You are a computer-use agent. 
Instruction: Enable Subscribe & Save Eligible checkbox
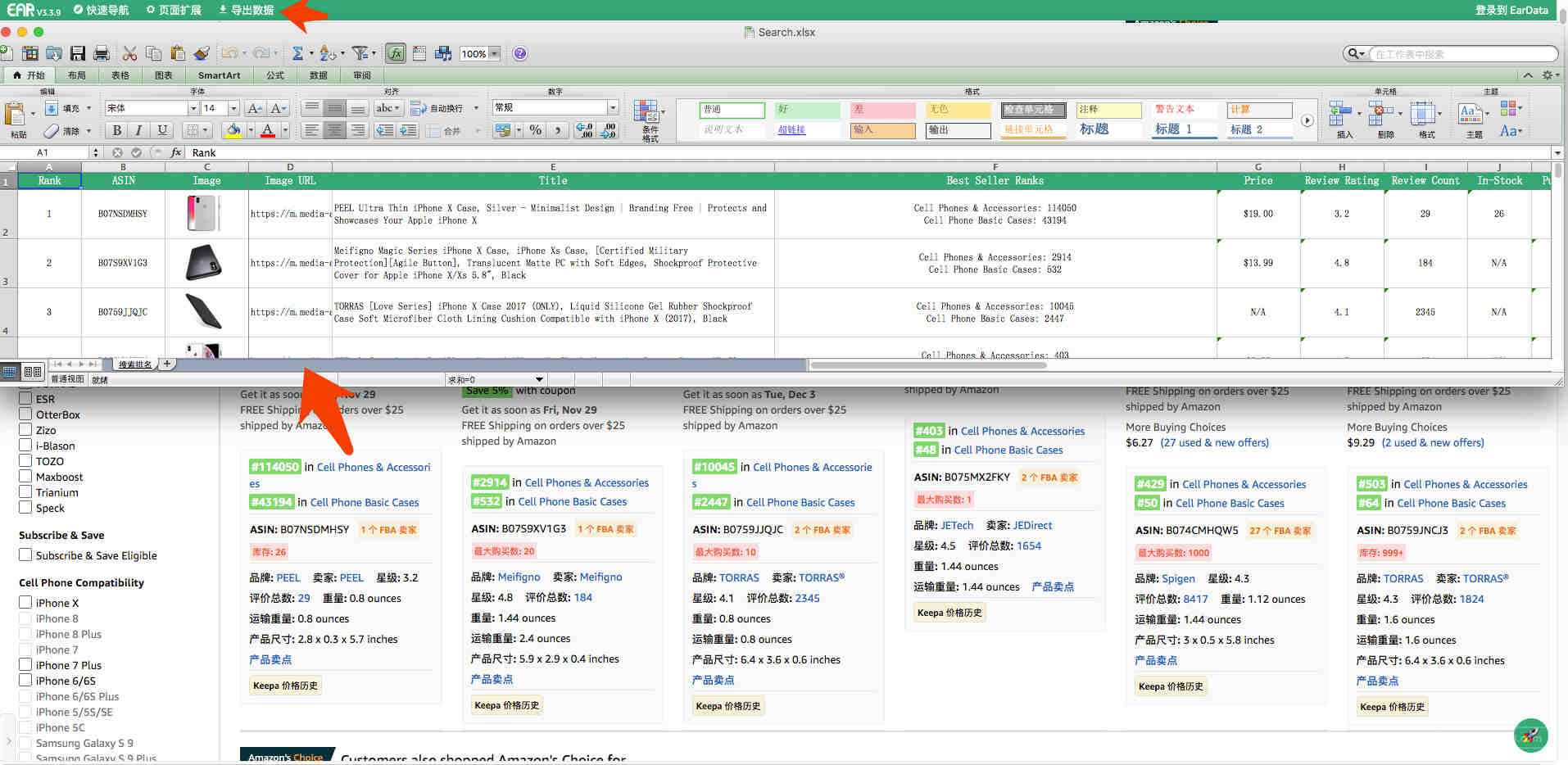point(25,555)
